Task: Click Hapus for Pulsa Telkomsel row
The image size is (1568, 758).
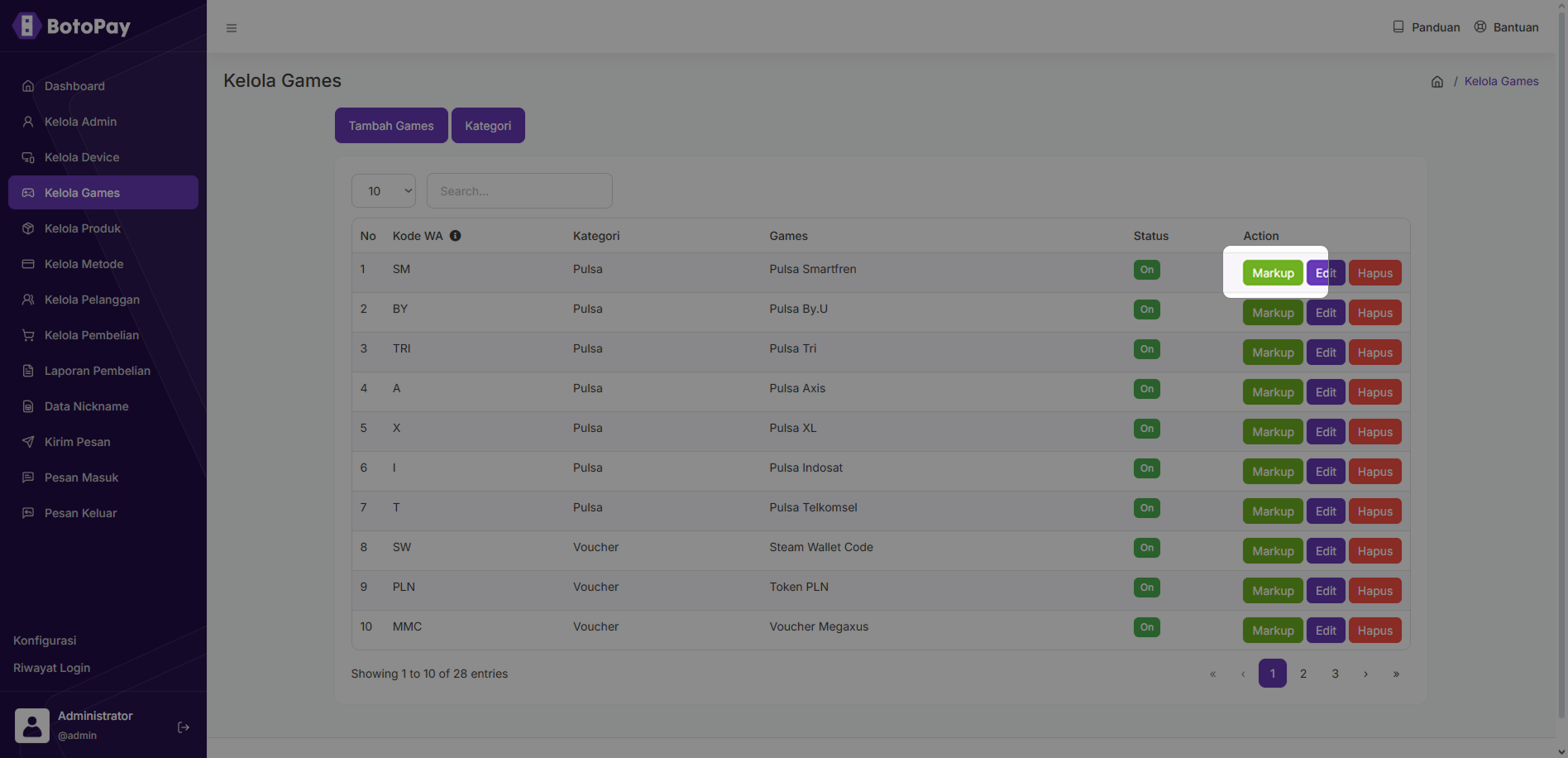Action: [x=1374, y=511]
